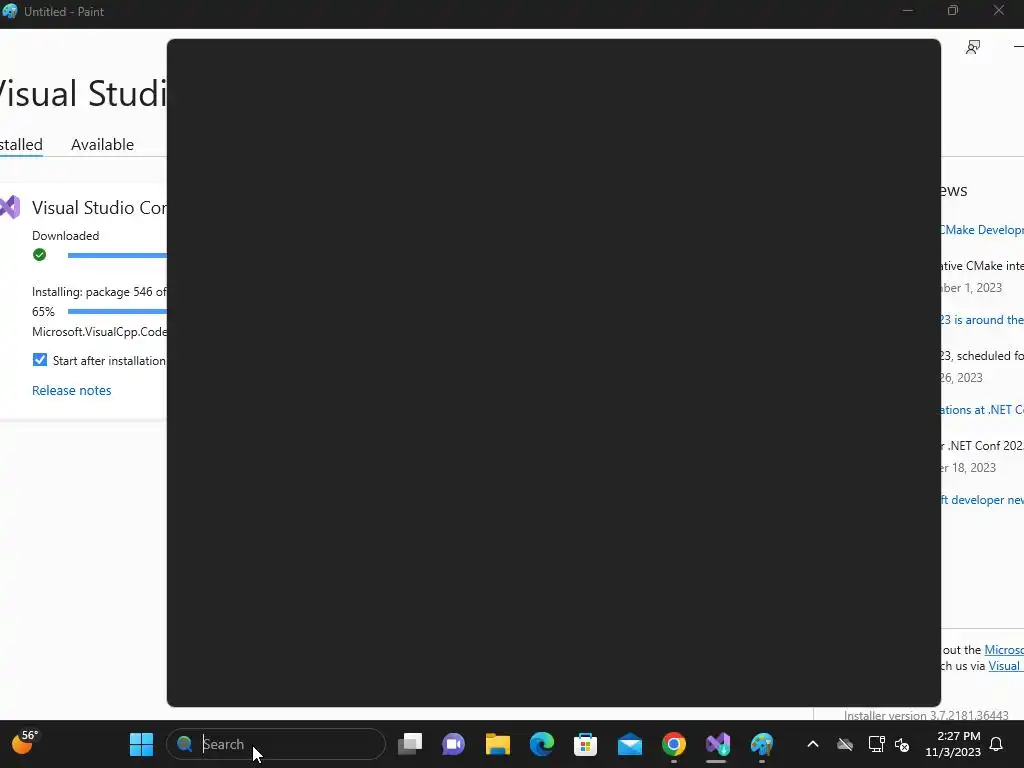Click the Downloaded progress bar
The image size is (1024, 768).
117,255
